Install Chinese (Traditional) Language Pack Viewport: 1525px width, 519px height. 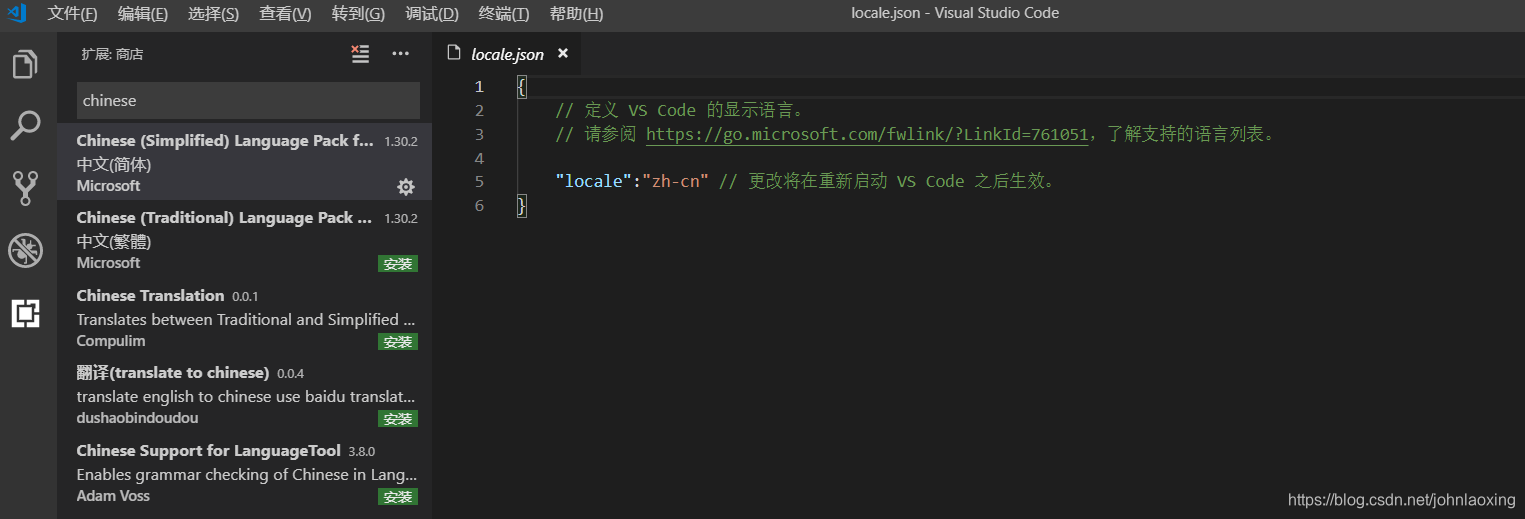(x=398, y=264)
